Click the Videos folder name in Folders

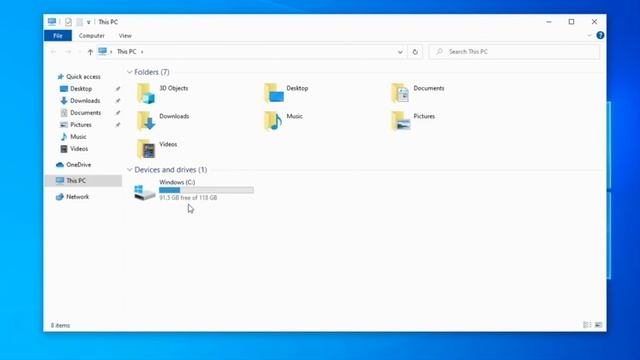(168, 144)
